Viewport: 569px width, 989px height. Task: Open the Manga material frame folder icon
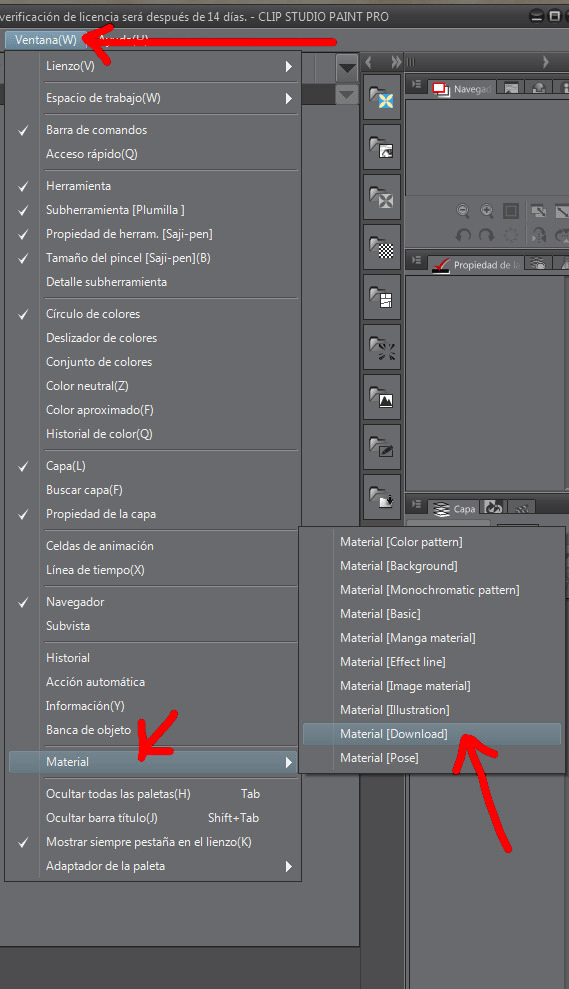pos(382,296)
